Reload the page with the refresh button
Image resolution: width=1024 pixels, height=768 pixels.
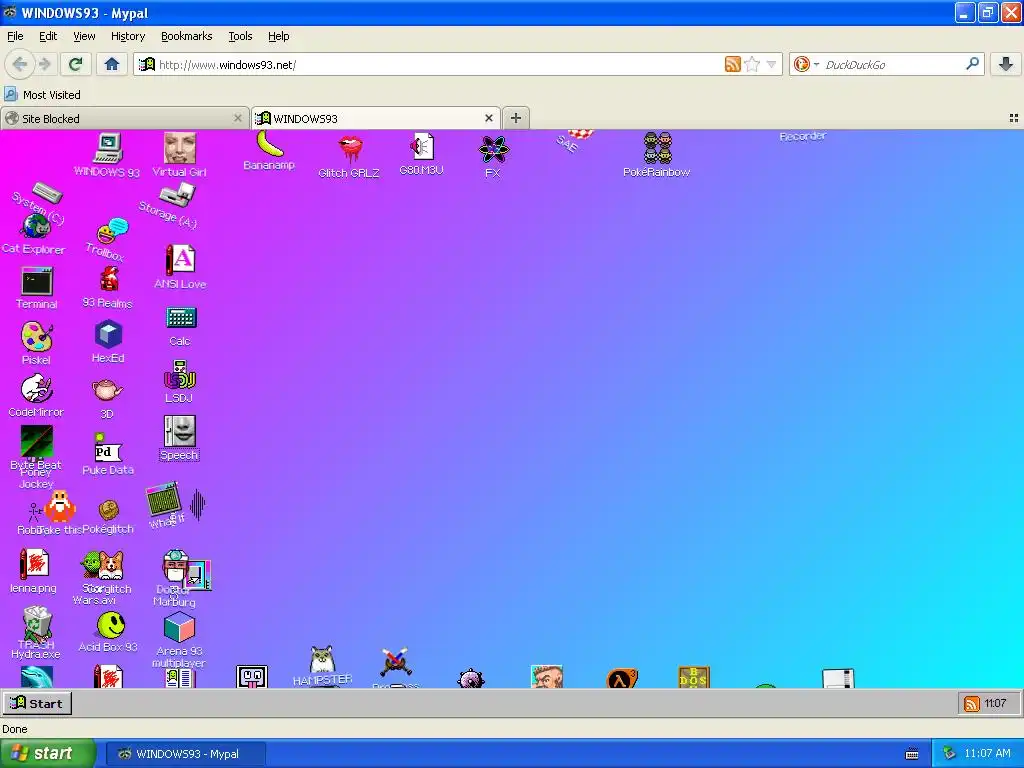point(75,64)
